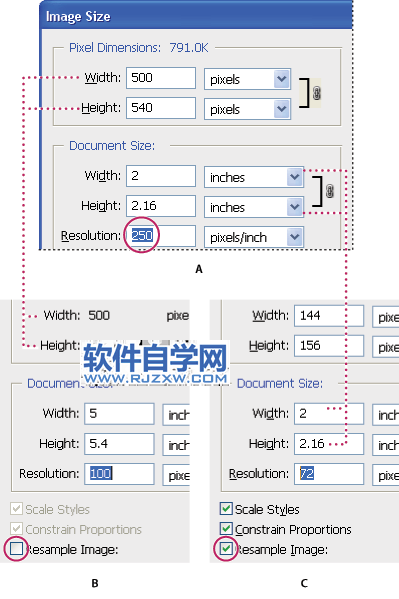Open the document Height inches dropdown in dialog A

[x=254, y=207]
